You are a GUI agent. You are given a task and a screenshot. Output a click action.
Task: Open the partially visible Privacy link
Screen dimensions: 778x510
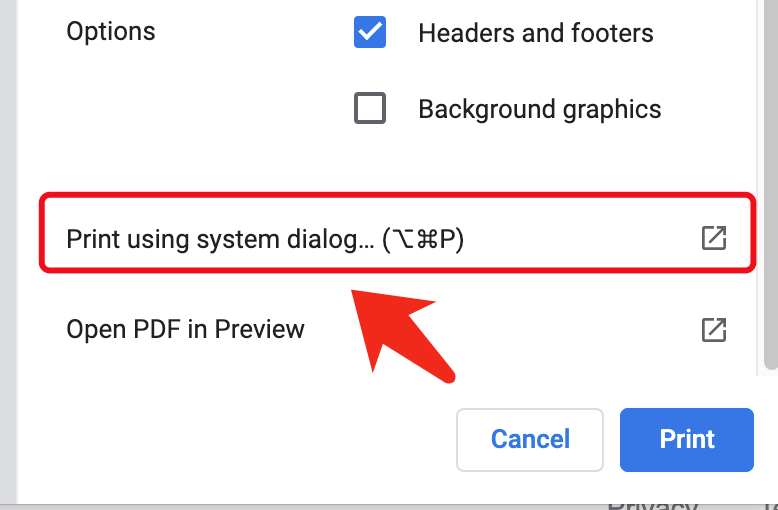tap(652, 503)
